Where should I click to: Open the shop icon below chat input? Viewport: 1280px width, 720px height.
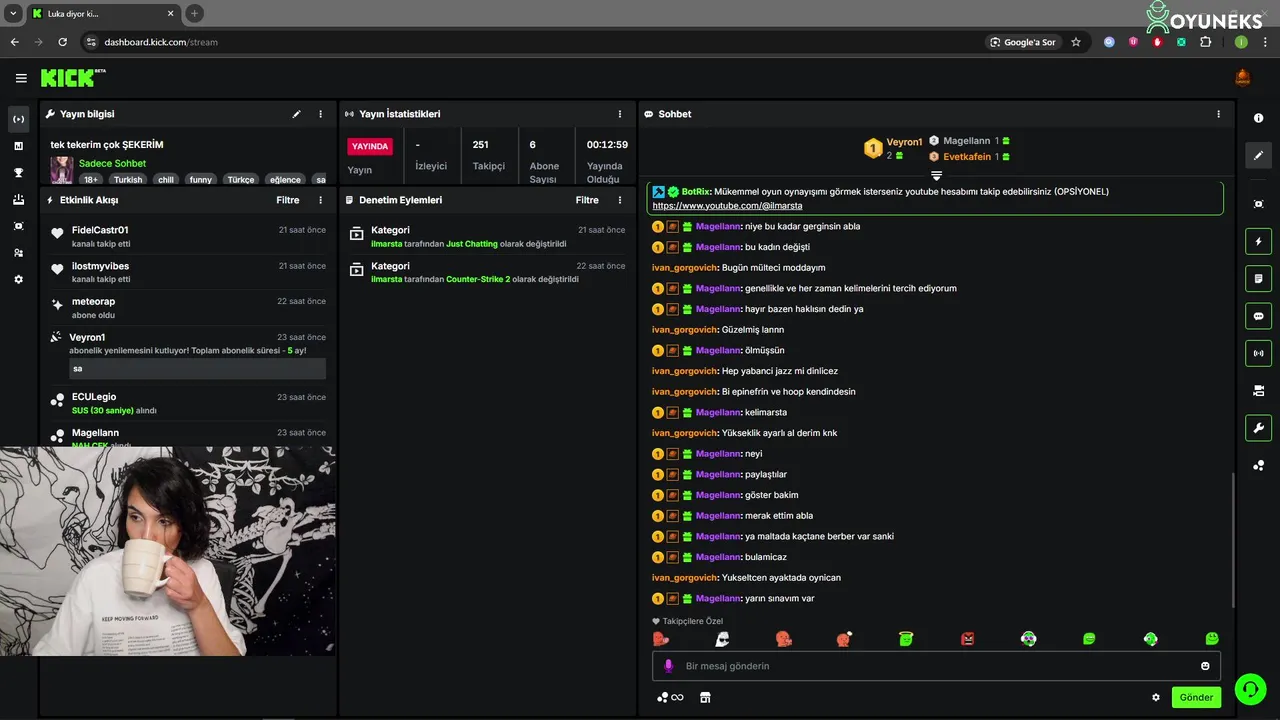(705, 698)
